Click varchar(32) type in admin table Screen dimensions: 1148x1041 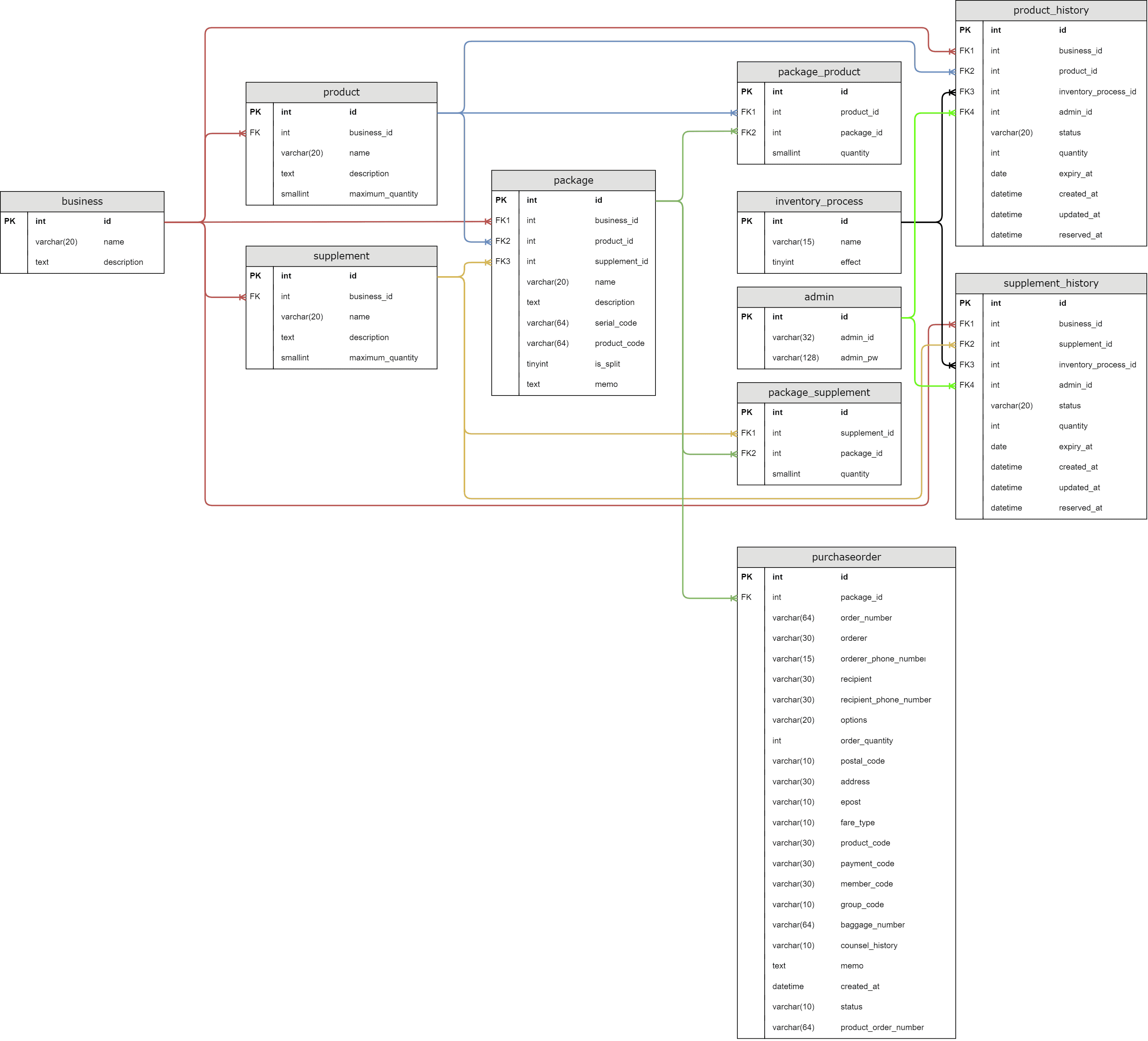[x=793, y=338]
